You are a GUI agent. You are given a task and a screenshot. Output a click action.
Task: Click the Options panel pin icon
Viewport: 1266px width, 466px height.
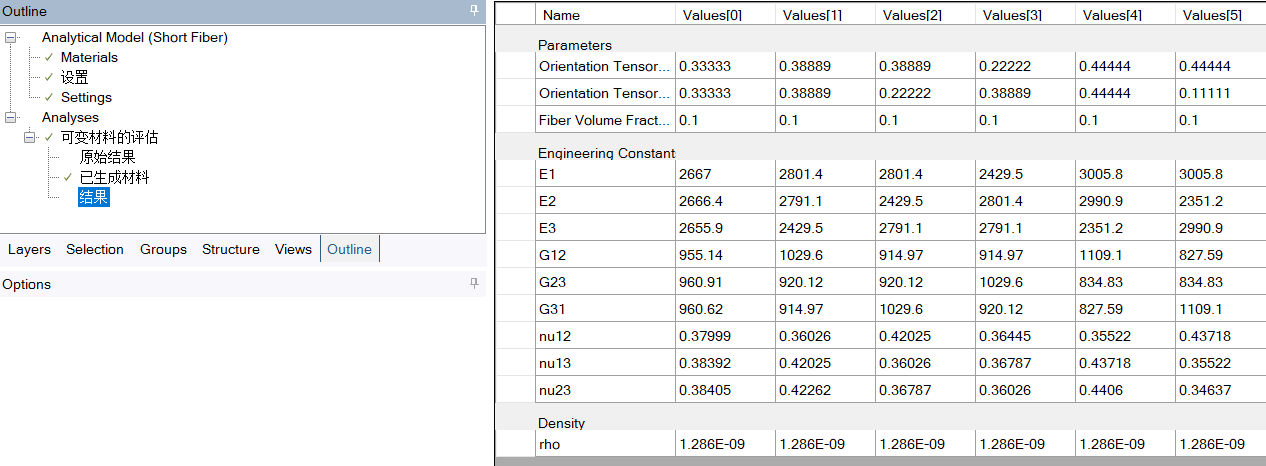click(x=474, y=284)
